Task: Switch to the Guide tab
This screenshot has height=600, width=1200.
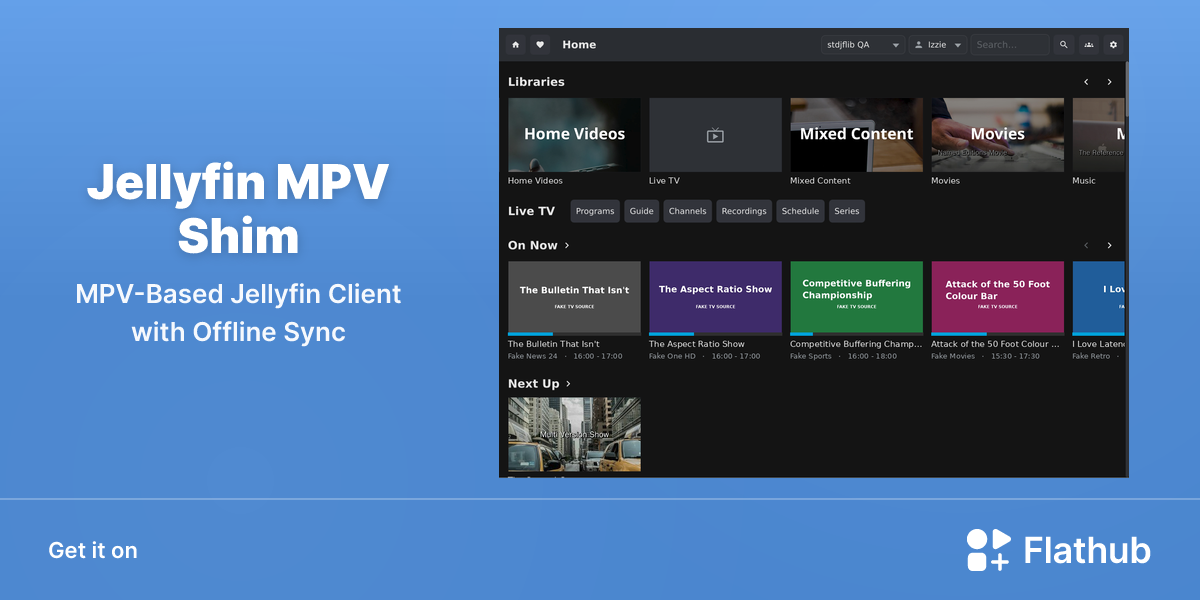Action: pyautogui.click(x=642, y=211)
